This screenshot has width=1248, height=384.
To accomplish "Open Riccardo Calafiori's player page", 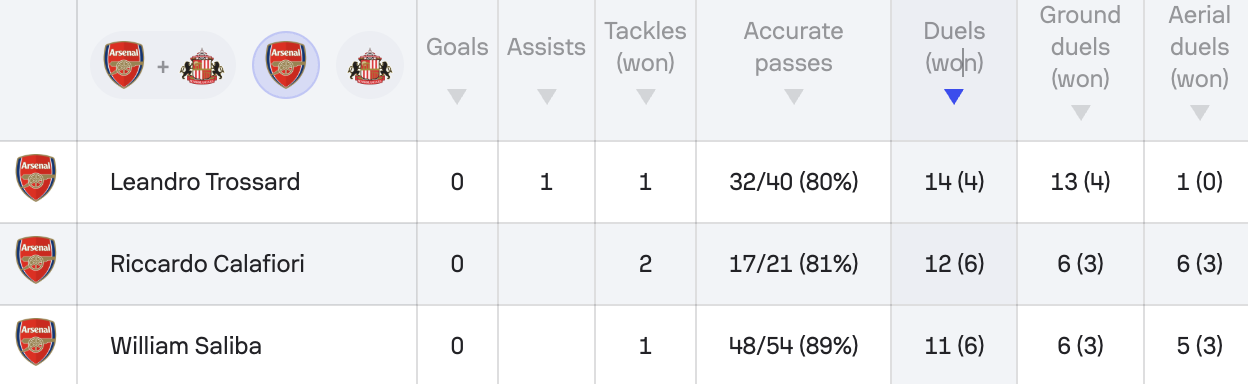I will tap(207, 264).
